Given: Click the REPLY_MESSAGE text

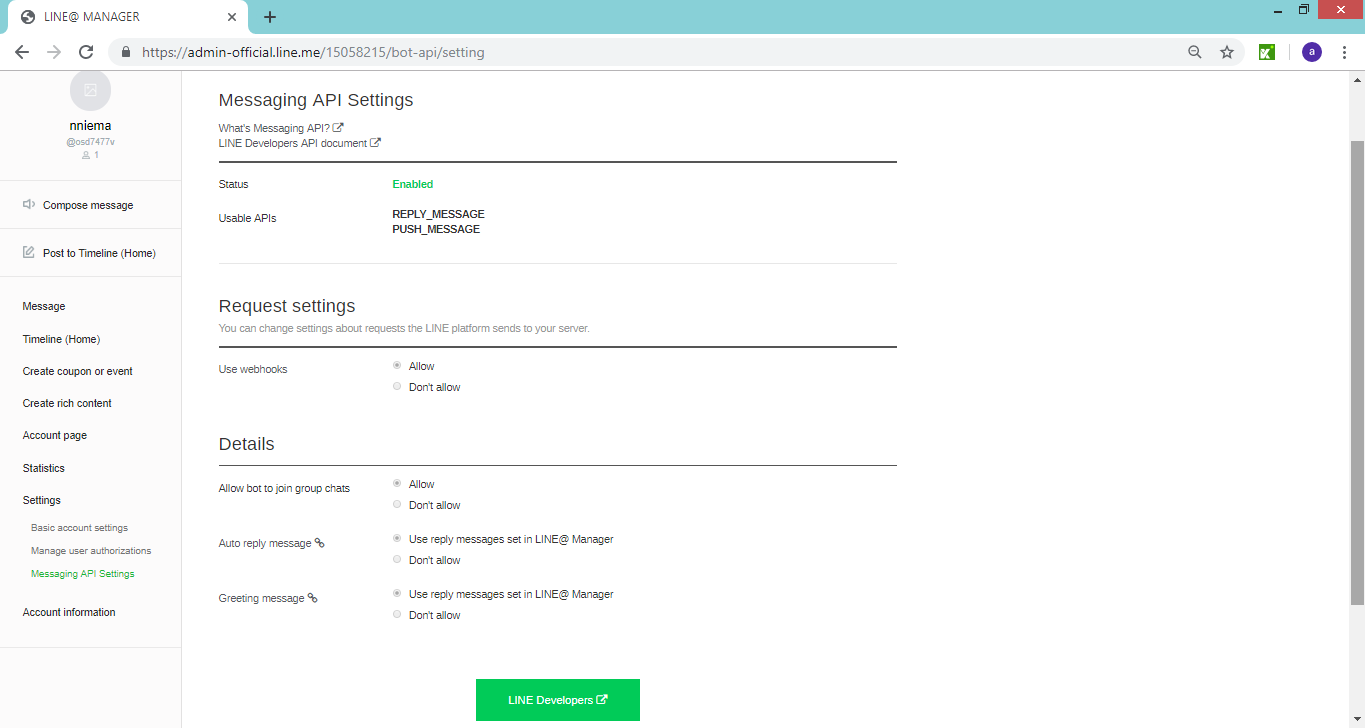Looking at the screenshot, I should (438, 214).
